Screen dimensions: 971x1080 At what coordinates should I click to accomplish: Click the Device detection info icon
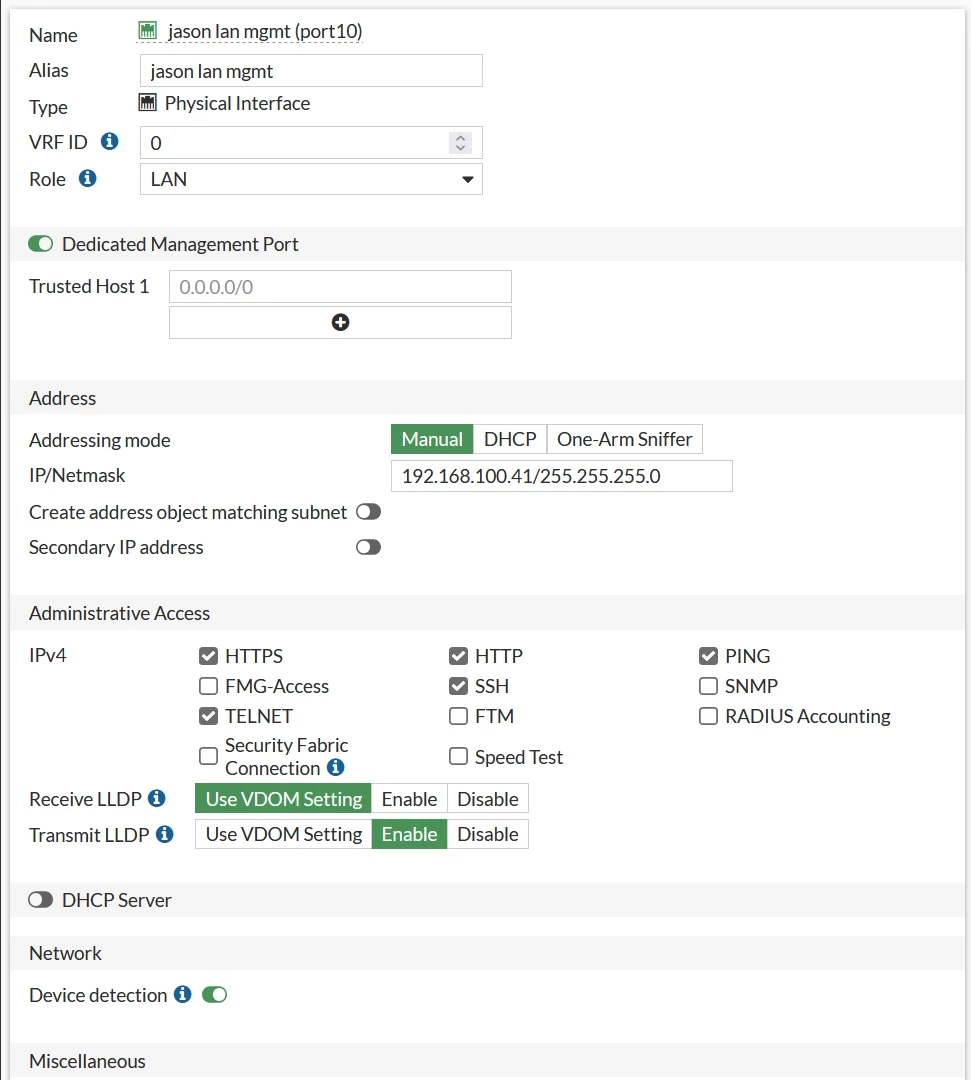pyautogui.click(x=182, y=995)
